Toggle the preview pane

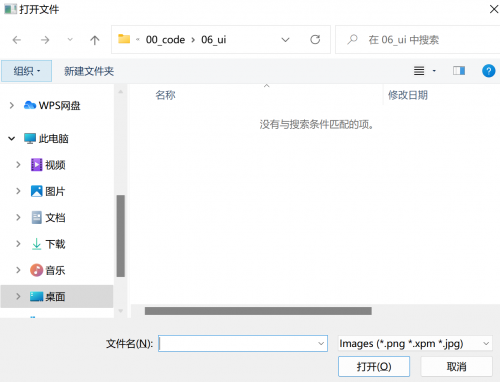coord(459,71)
